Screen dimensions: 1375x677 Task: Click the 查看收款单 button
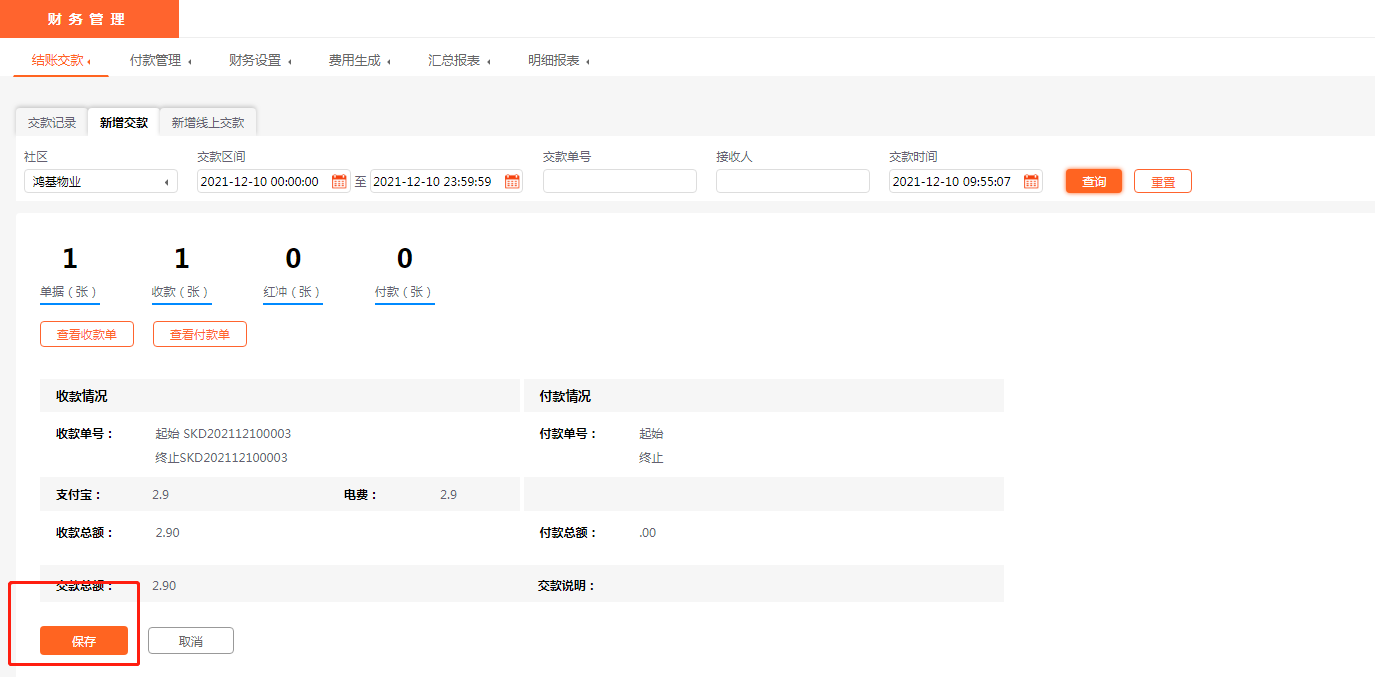coord(87,335)
